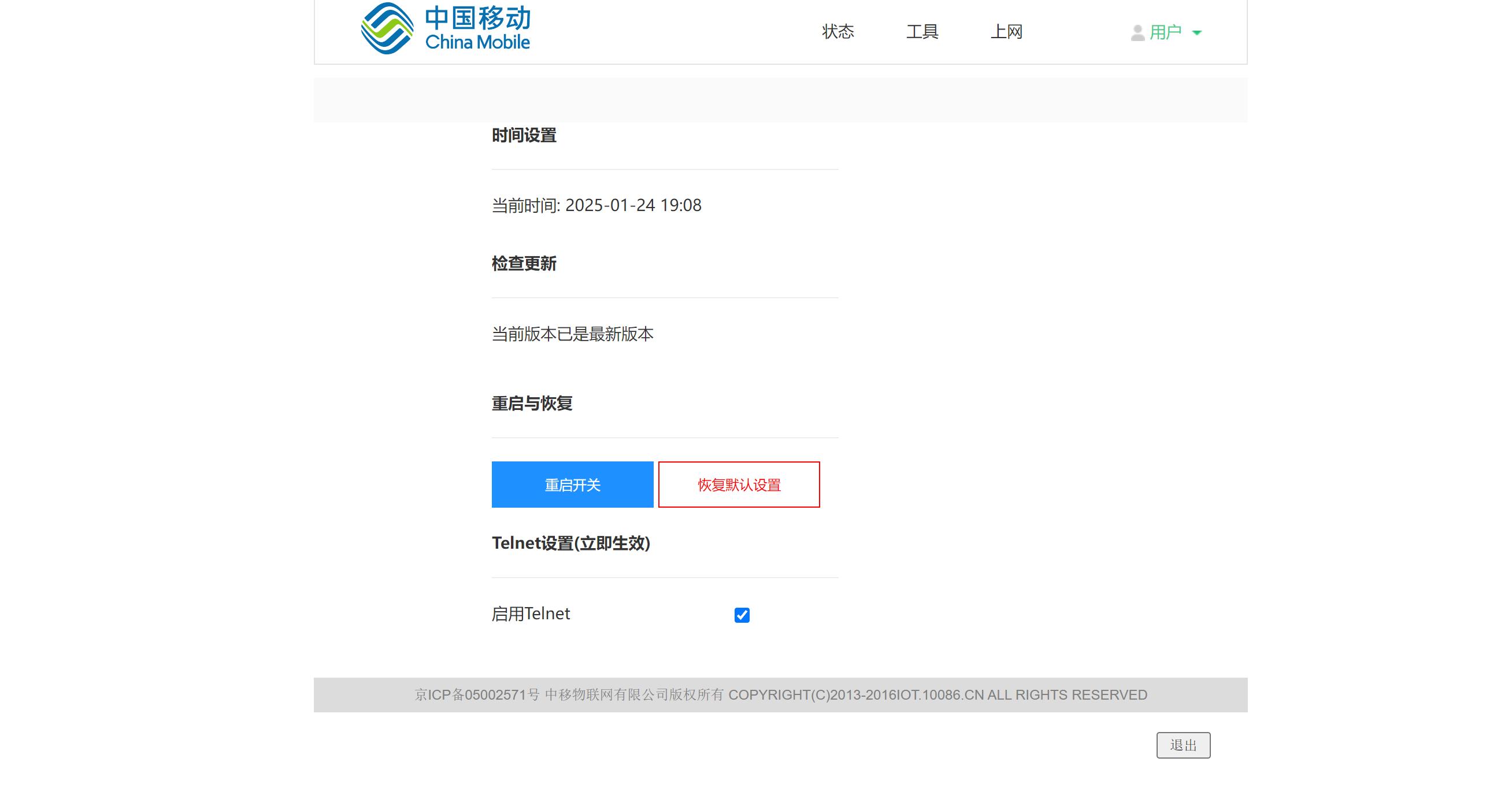Click the footer ICP copyright text

(780, 694)
